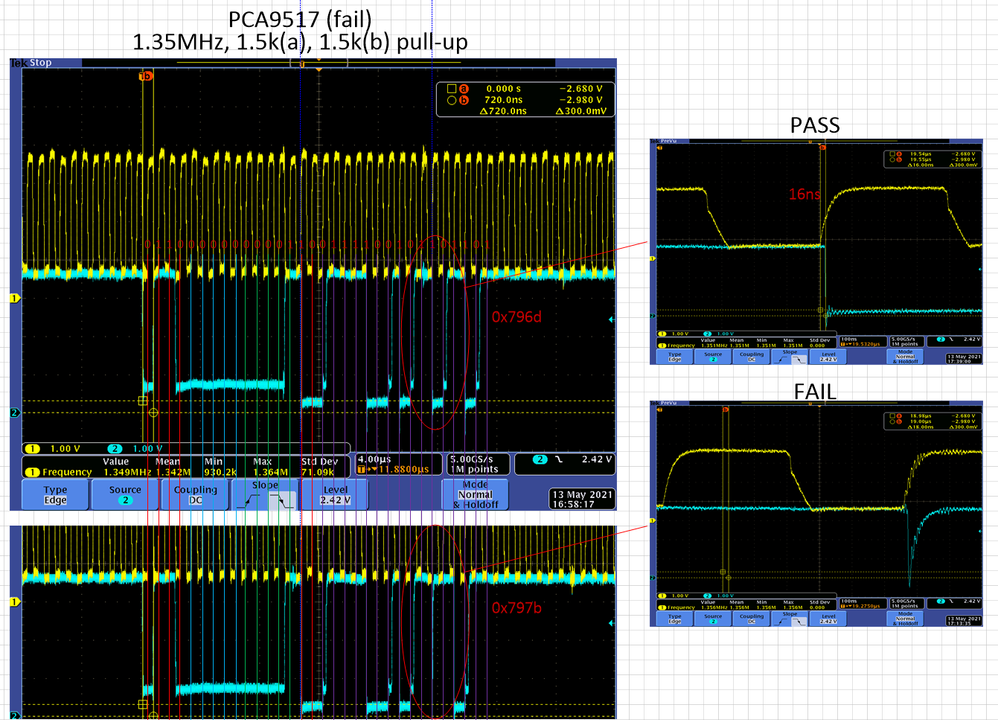Click the red 0x797b annotation text
This screenshot has width=998, height=720.
pos(516,608)
